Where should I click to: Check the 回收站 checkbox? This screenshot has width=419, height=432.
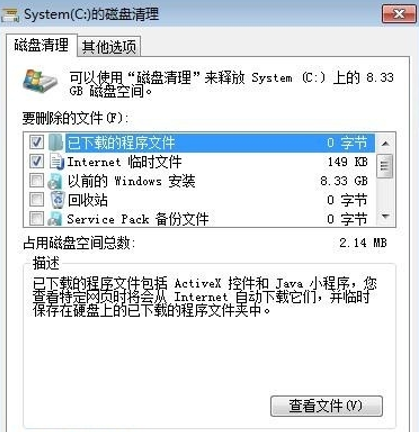(36, 200)
